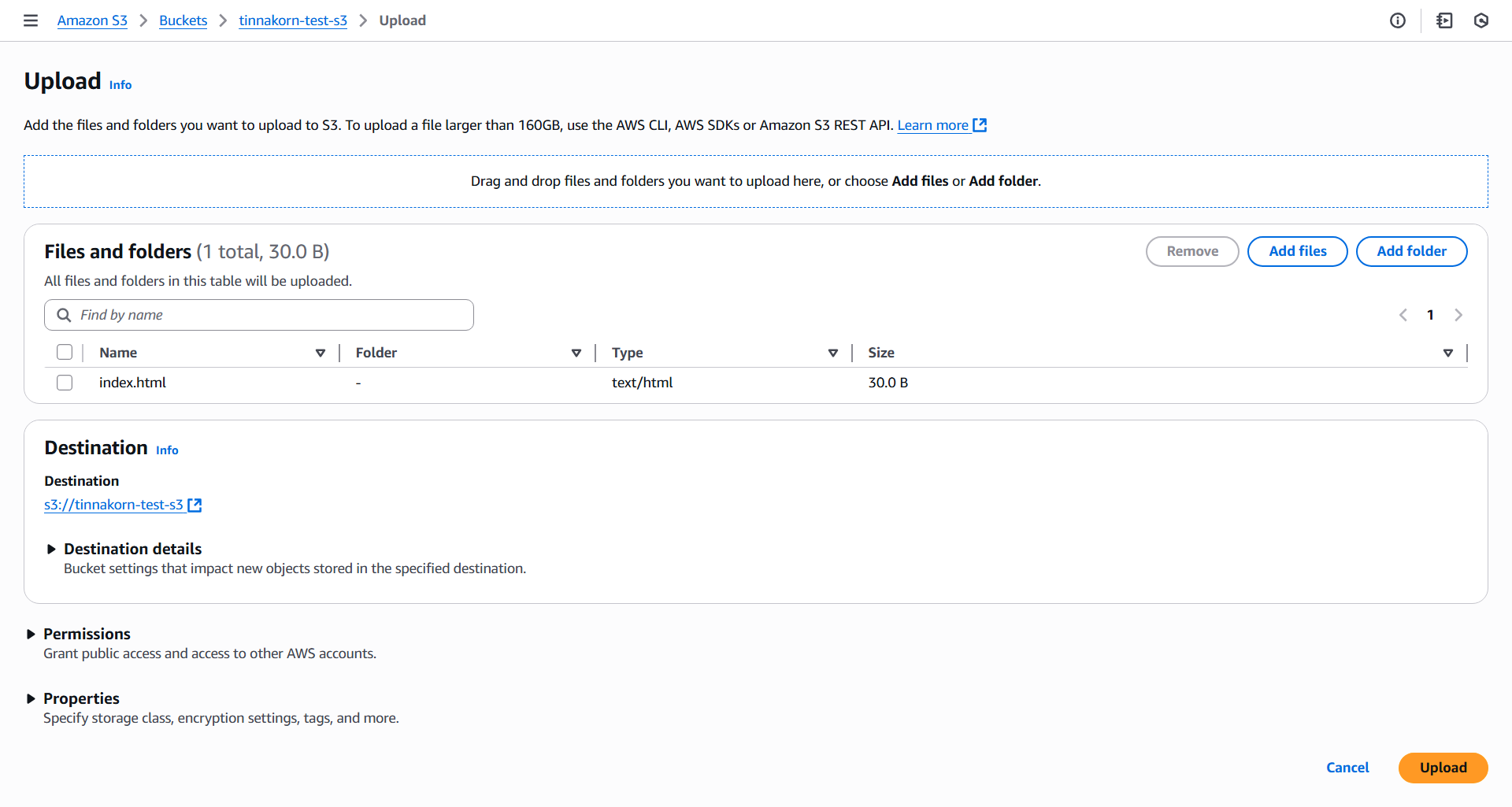Navigate to Buckets breadcrumb
The image size is (1512, 807).
[x=183, y=20]
